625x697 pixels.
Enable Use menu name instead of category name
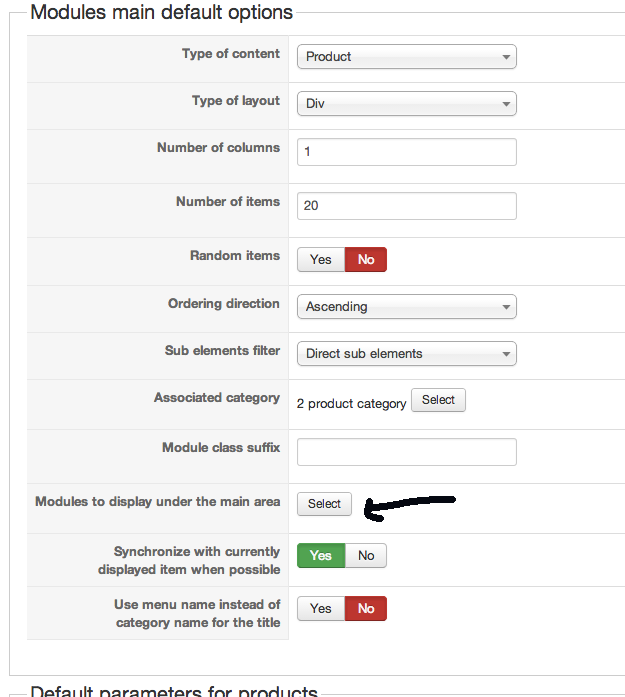[x=321, y=609]
